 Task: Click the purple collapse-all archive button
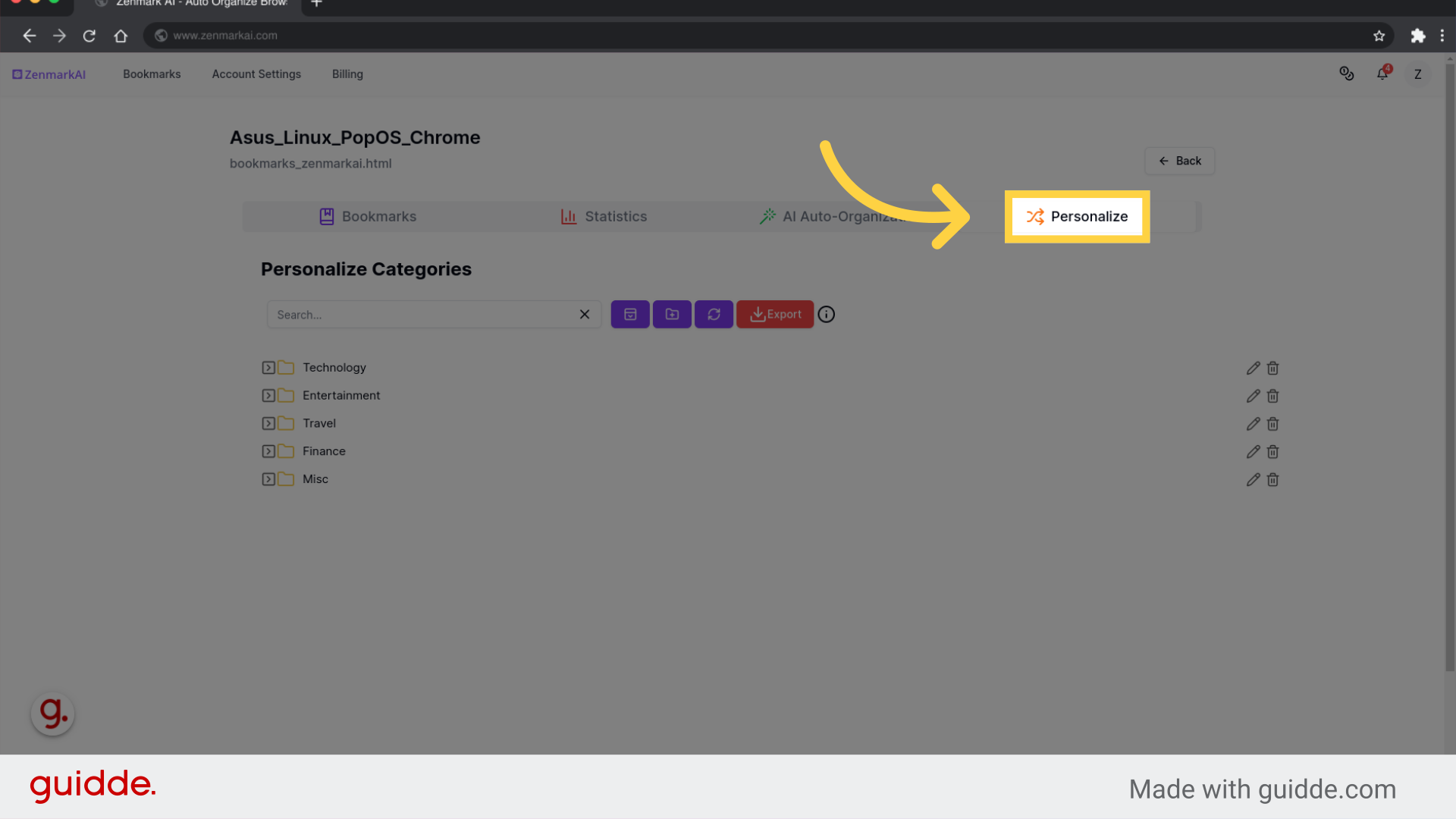(x=630, y=314)
